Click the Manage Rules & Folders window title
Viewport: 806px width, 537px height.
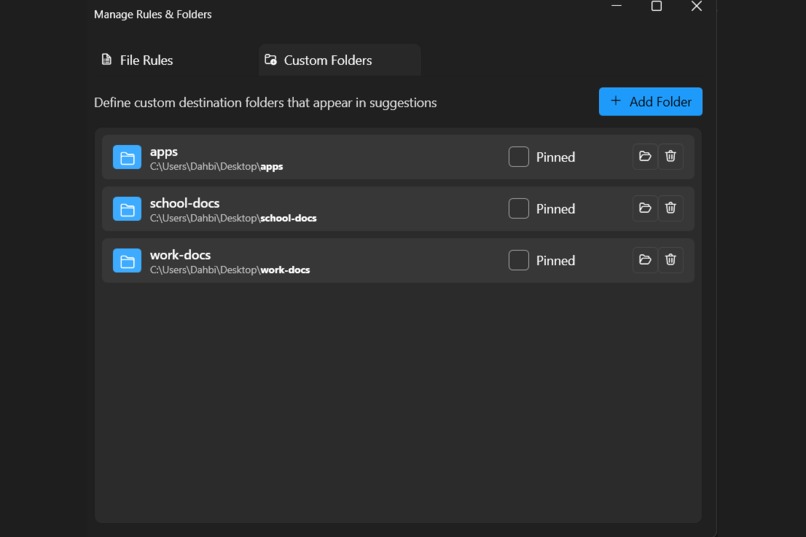[x=153, y=14]
